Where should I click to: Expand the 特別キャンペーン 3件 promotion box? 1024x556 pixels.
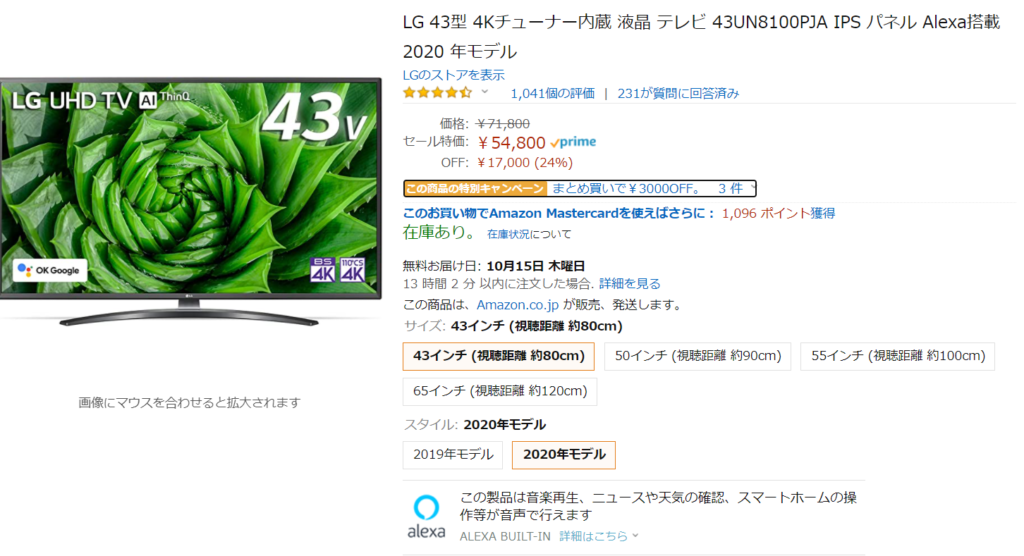[x=580, y=189]
